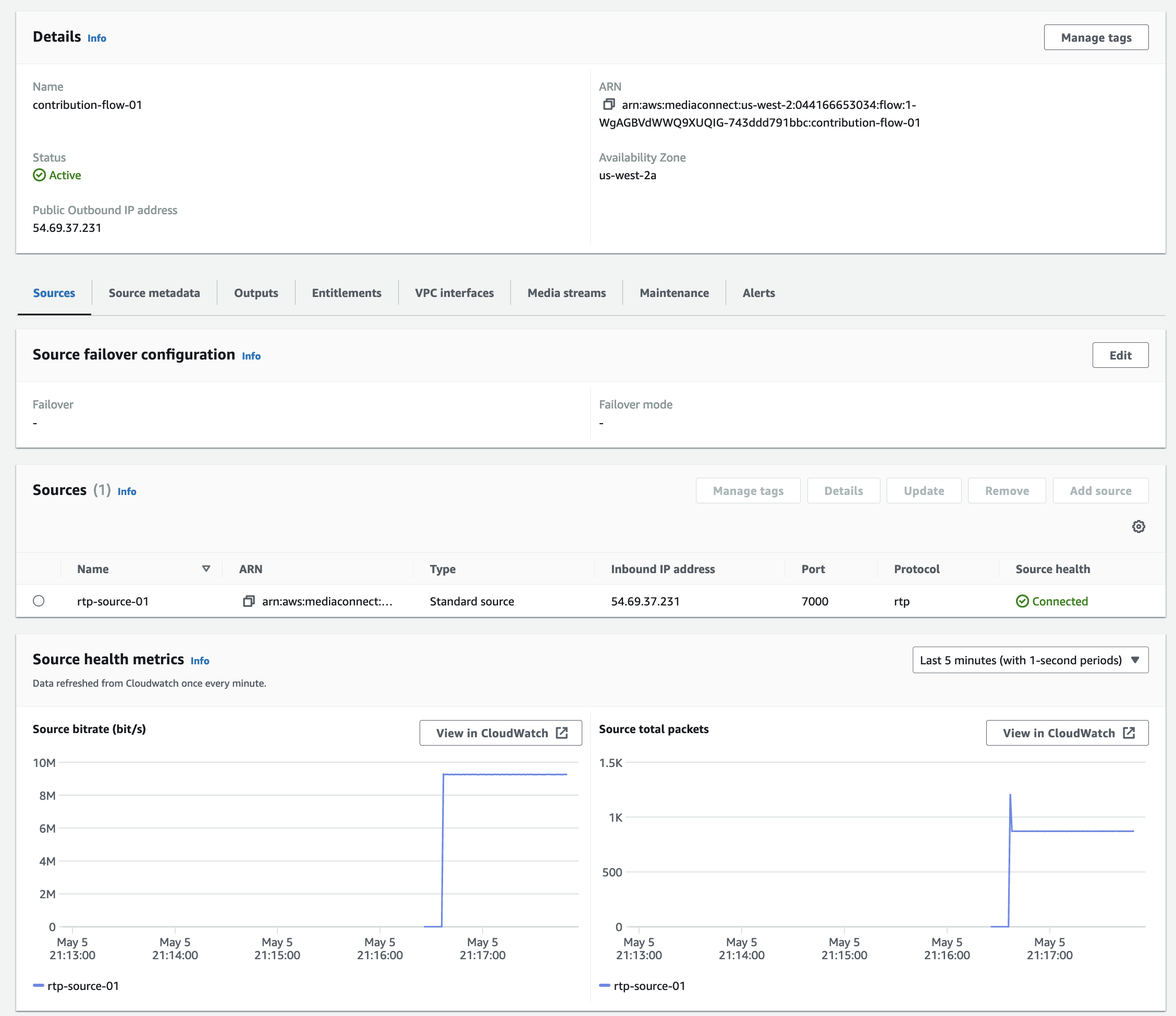Copy rtp-source-01 ARN using copy icon
Viewport: 1176px width, 1016px height.
pyautogui.click(x=249, y=601)
